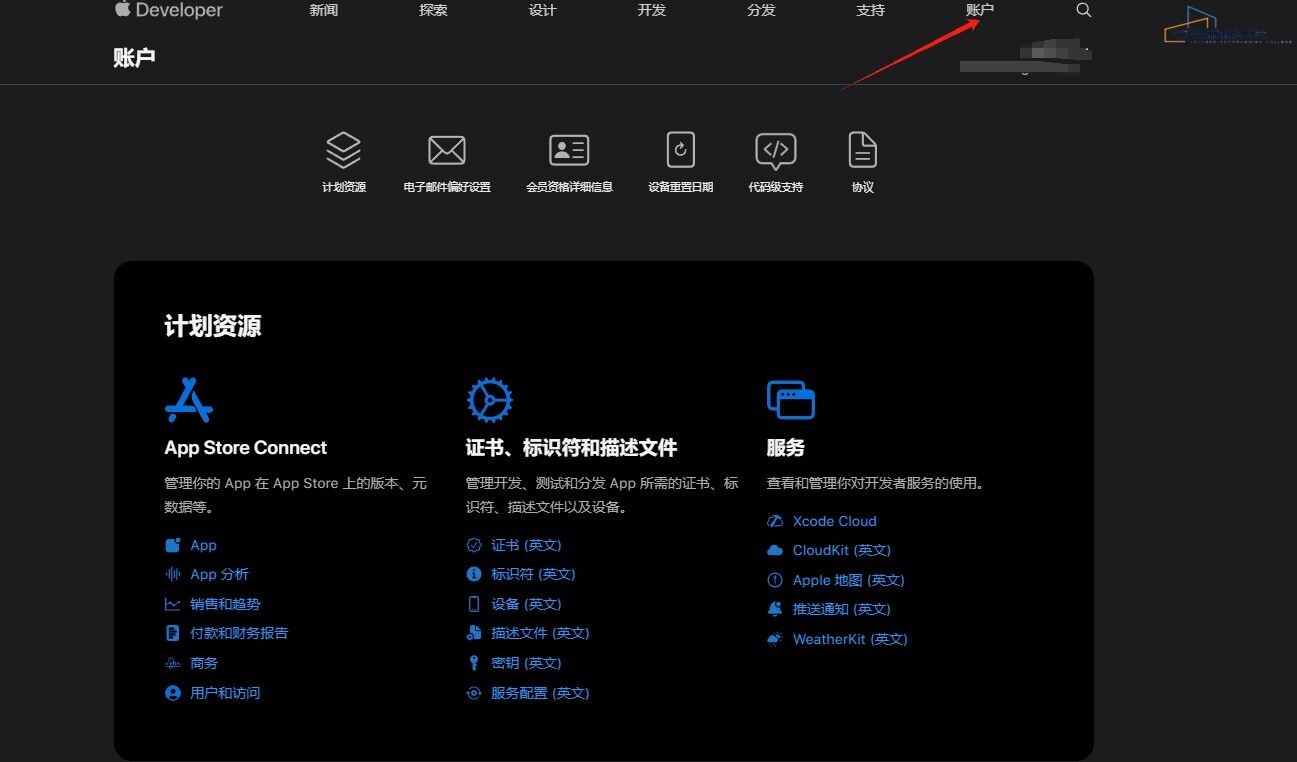Viewport: 1297px width, 762px height.
Task: Open the App link
Action: (203, 545)
